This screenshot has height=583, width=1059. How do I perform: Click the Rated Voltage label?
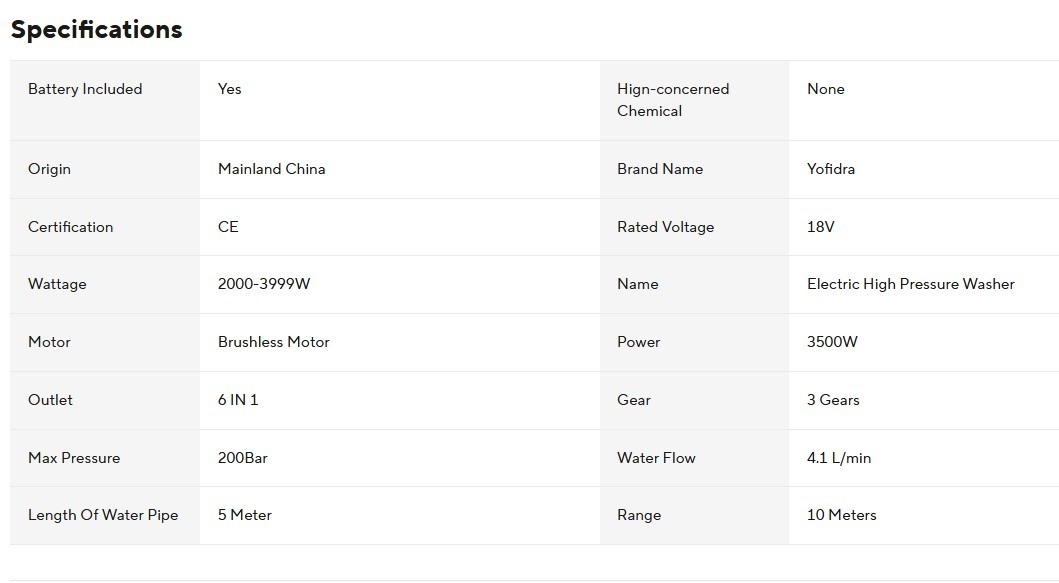pyautogui.click(x=665, y=227)
